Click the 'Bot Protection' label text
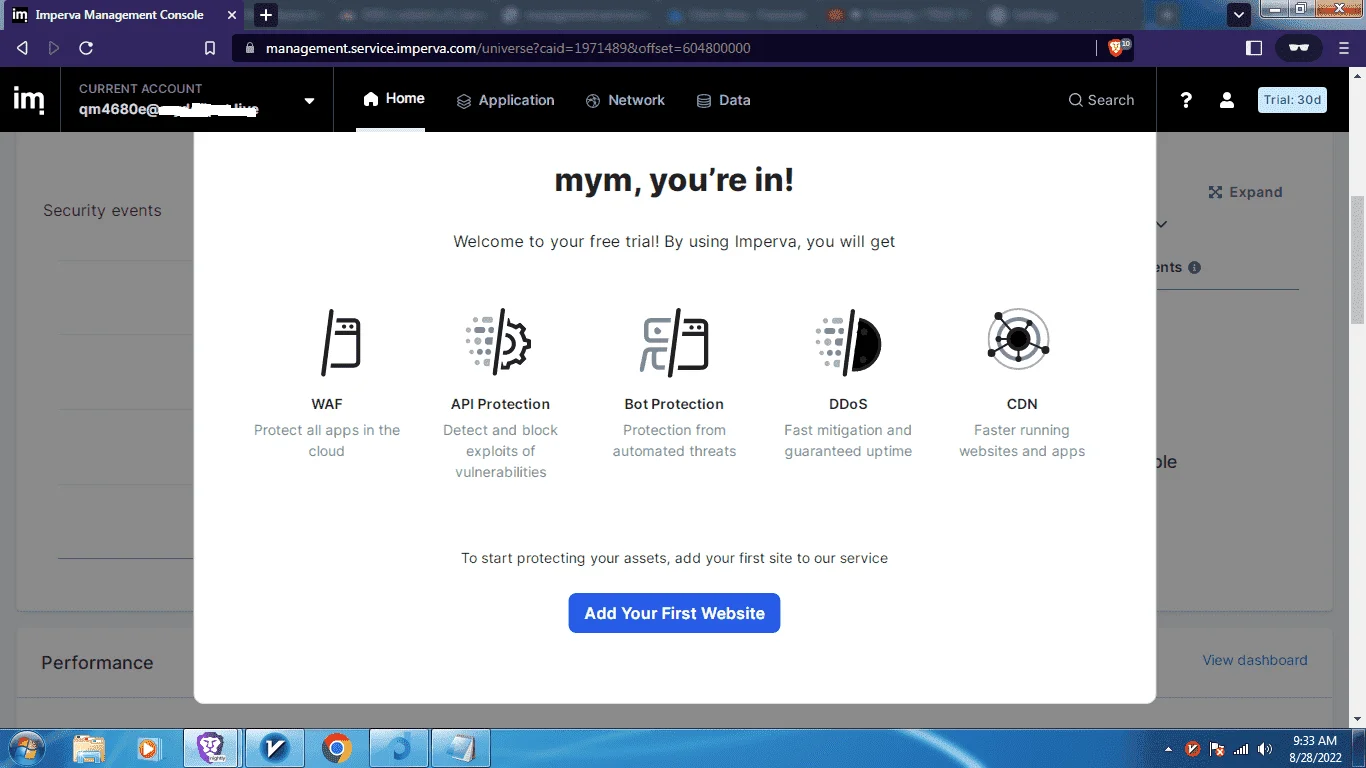This screenshot has width=1366, height=768. coord(674,404)
